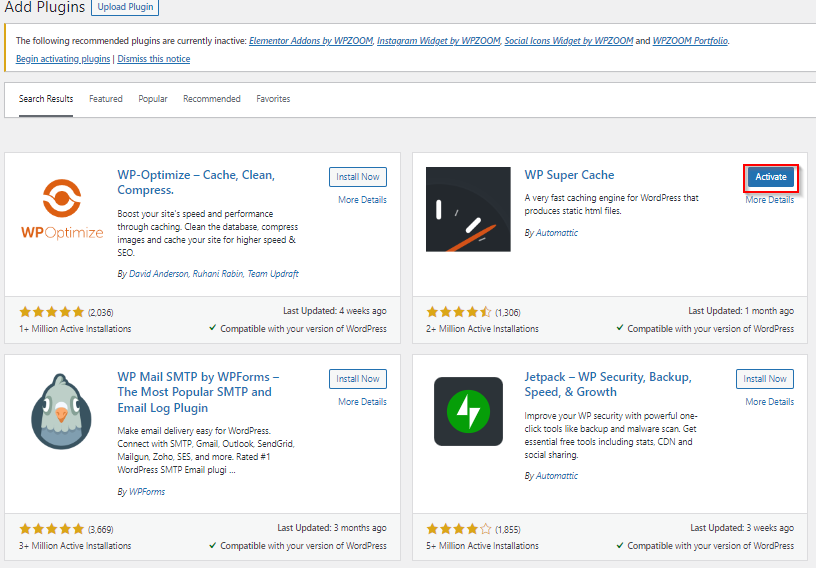Screen dimensions: 816x568
Task: Click the Add Plugins page heading
Action: tap(45, 7)
